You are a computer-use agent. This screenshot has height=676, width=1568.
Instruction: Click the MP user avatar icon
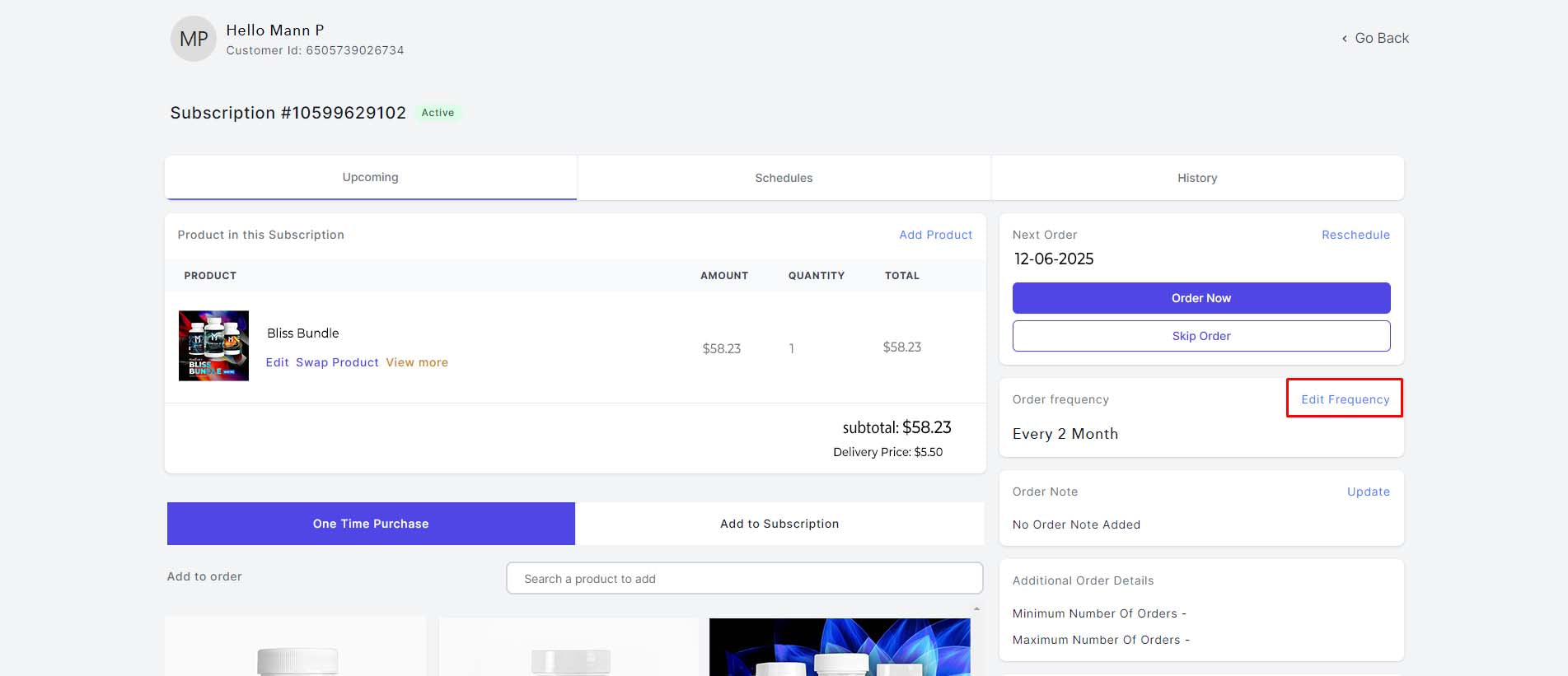[194, 39]
